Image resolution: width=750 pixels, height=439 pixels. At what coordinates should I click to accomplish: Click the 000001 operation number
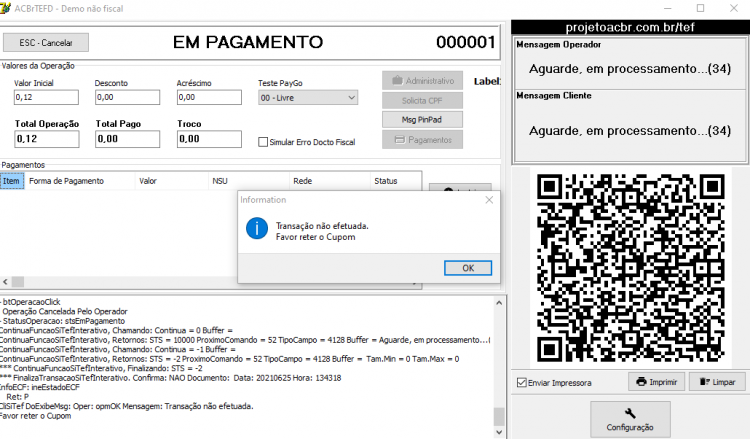[465, 43]
